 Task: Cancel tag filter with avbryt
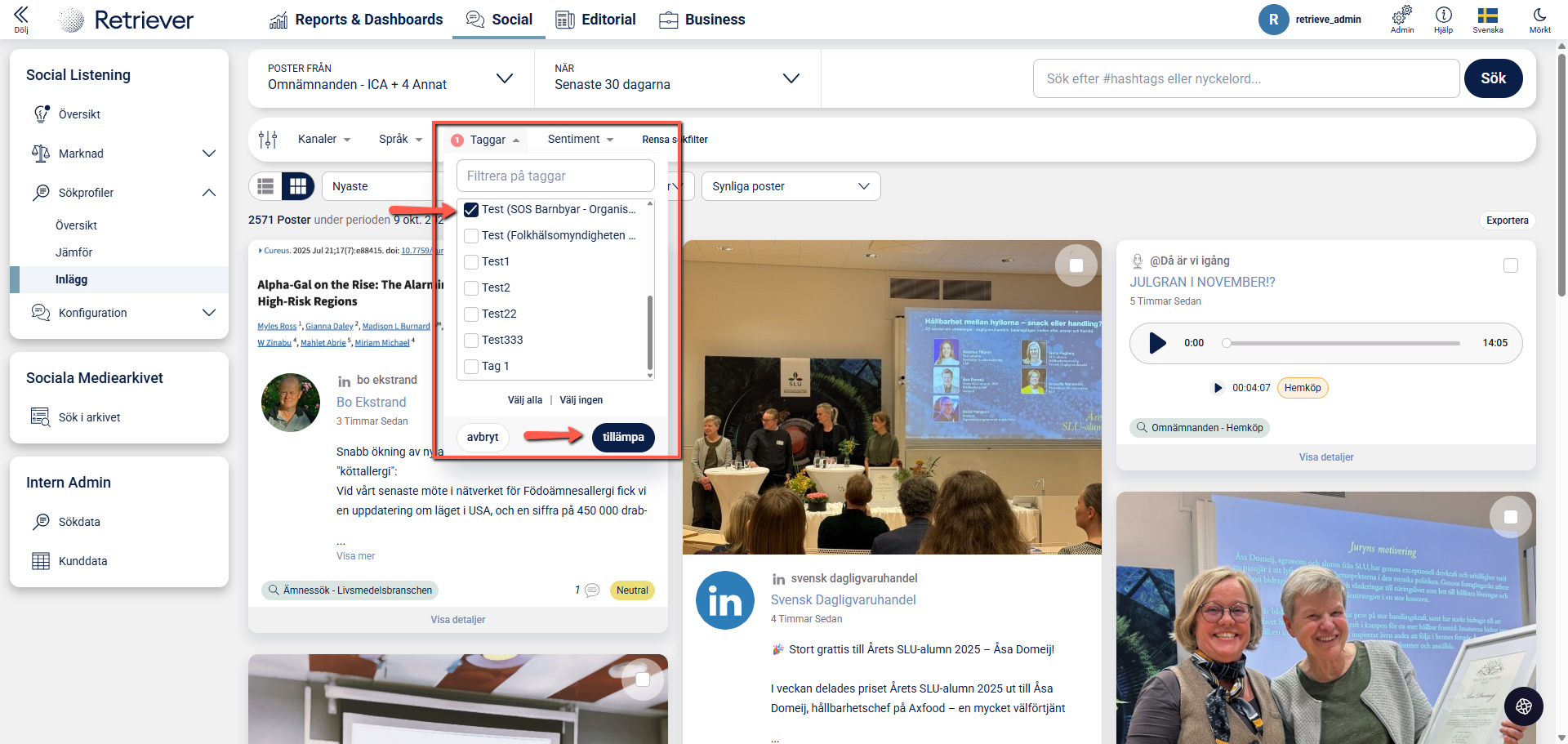483,437
